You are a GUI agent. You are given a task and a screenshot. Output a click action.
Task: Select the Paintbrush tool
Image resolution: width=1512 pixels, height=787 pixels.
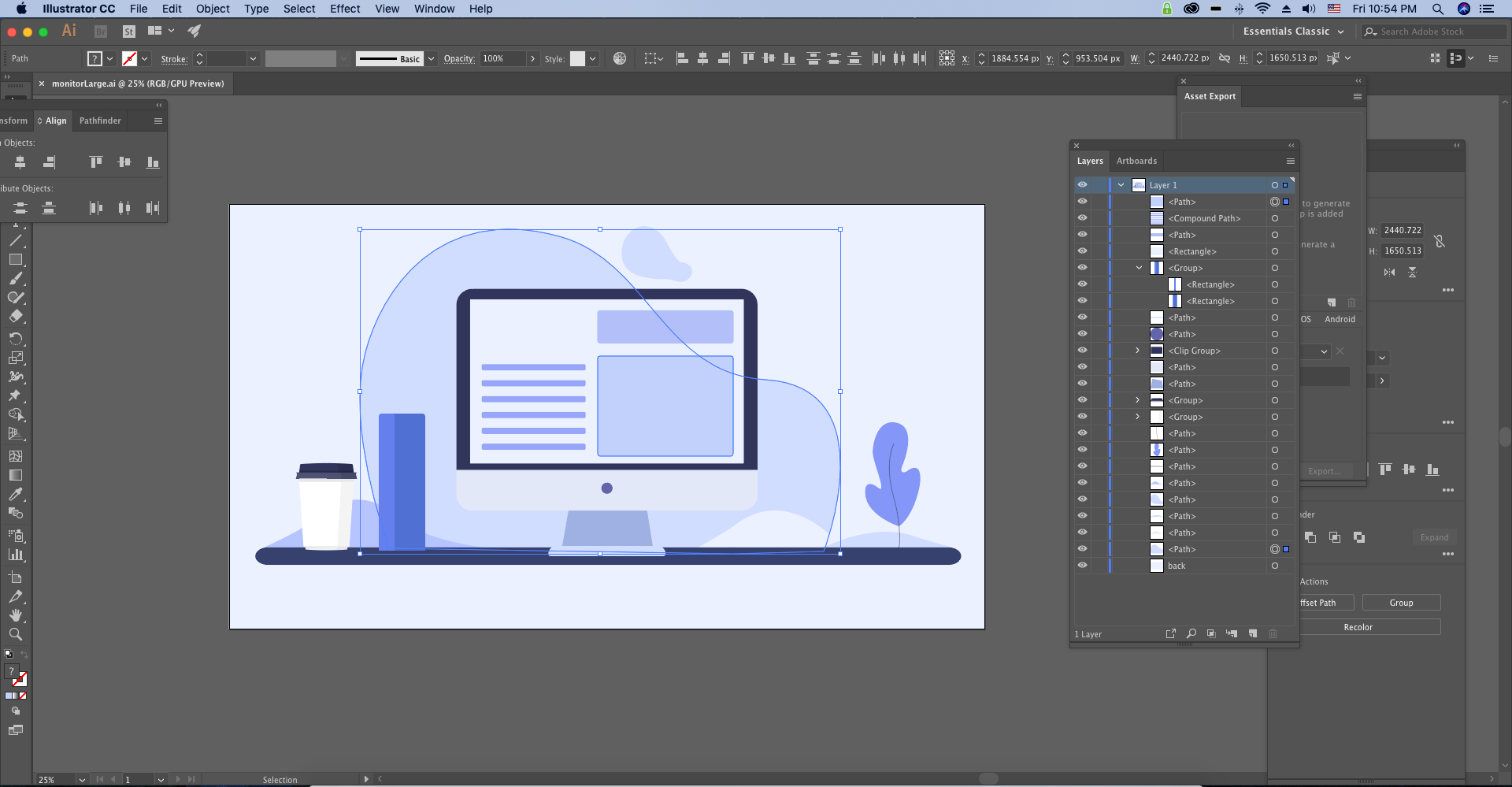click(x=16, y=279)
